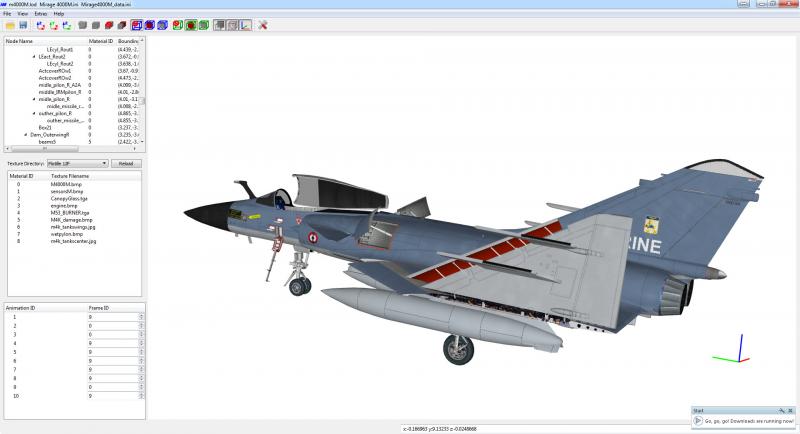Image resolution: width=800 pixels, height=434 pixels.
Task: Toggle the green-framed red dot button
Action: coord(191,25)
